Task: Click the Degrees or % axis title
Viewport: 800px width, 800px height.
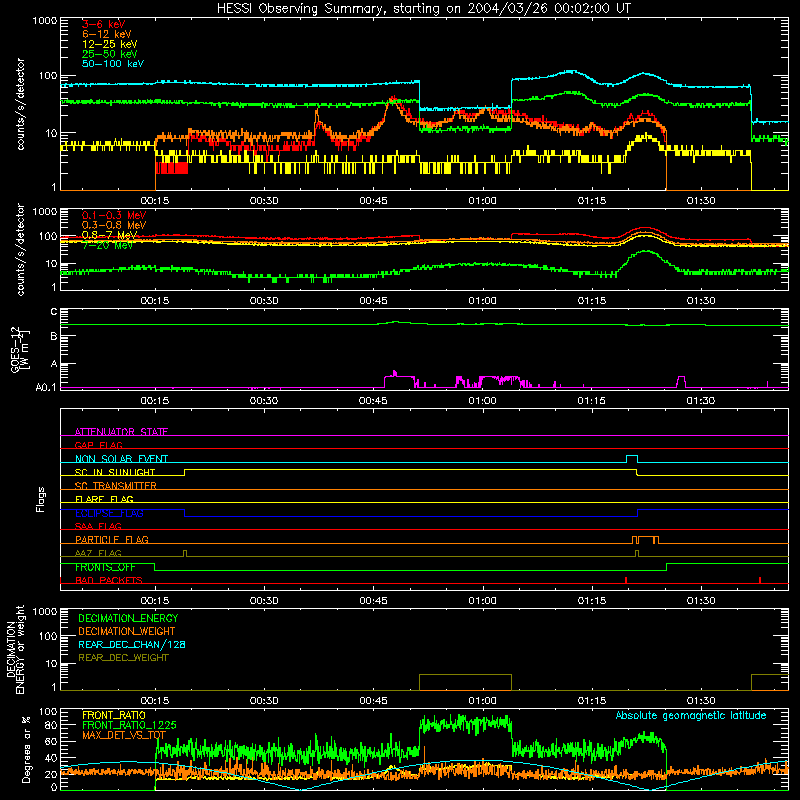Action: 26,749
